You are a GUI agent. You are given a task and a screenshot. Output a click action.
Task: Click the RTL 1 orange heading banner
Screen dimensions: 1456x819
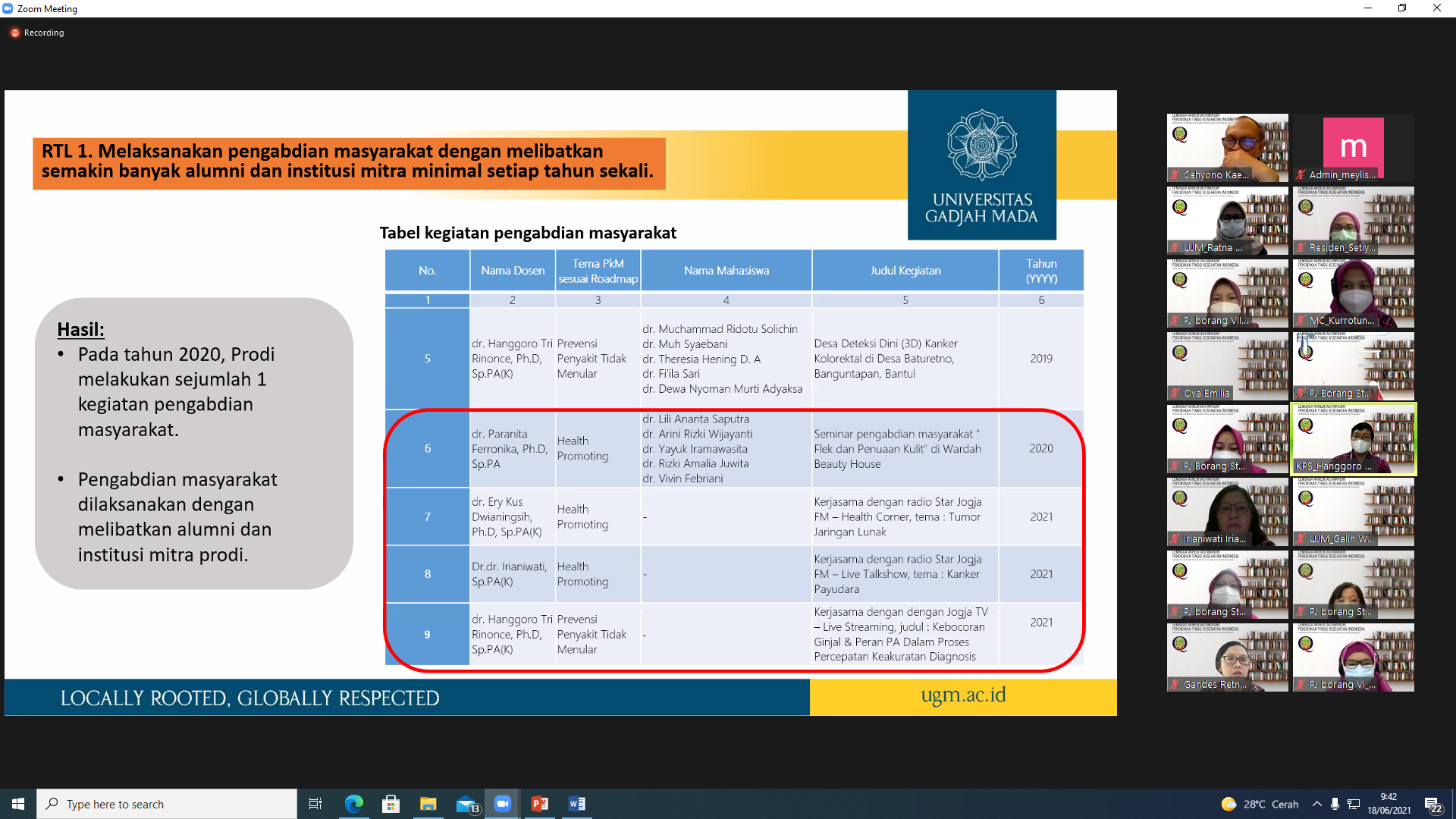tap(349, 163)
